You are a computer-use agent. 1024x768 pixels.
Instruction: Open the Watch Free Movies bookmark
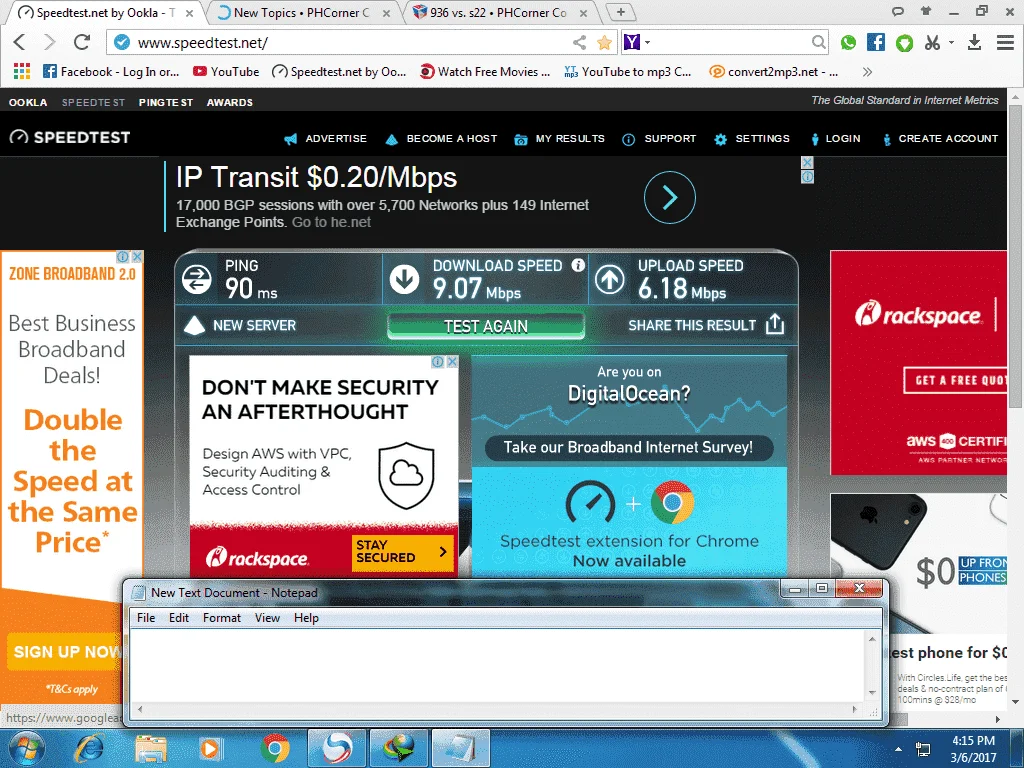pos(485,71)
